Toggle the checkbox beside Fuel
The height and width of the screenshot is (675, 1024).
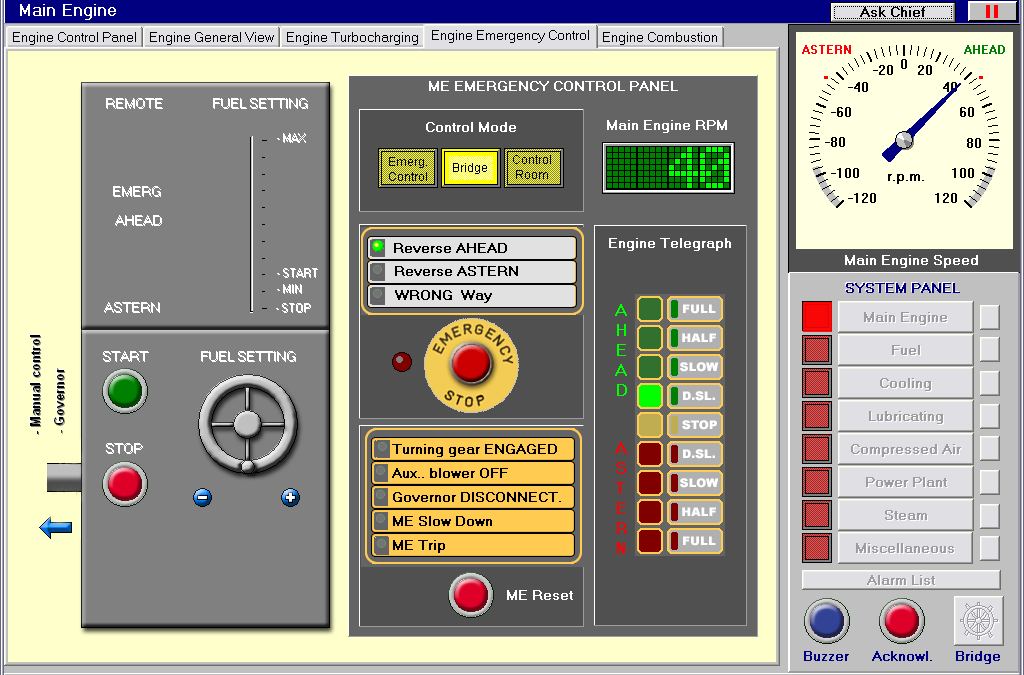tap(989, 350)
